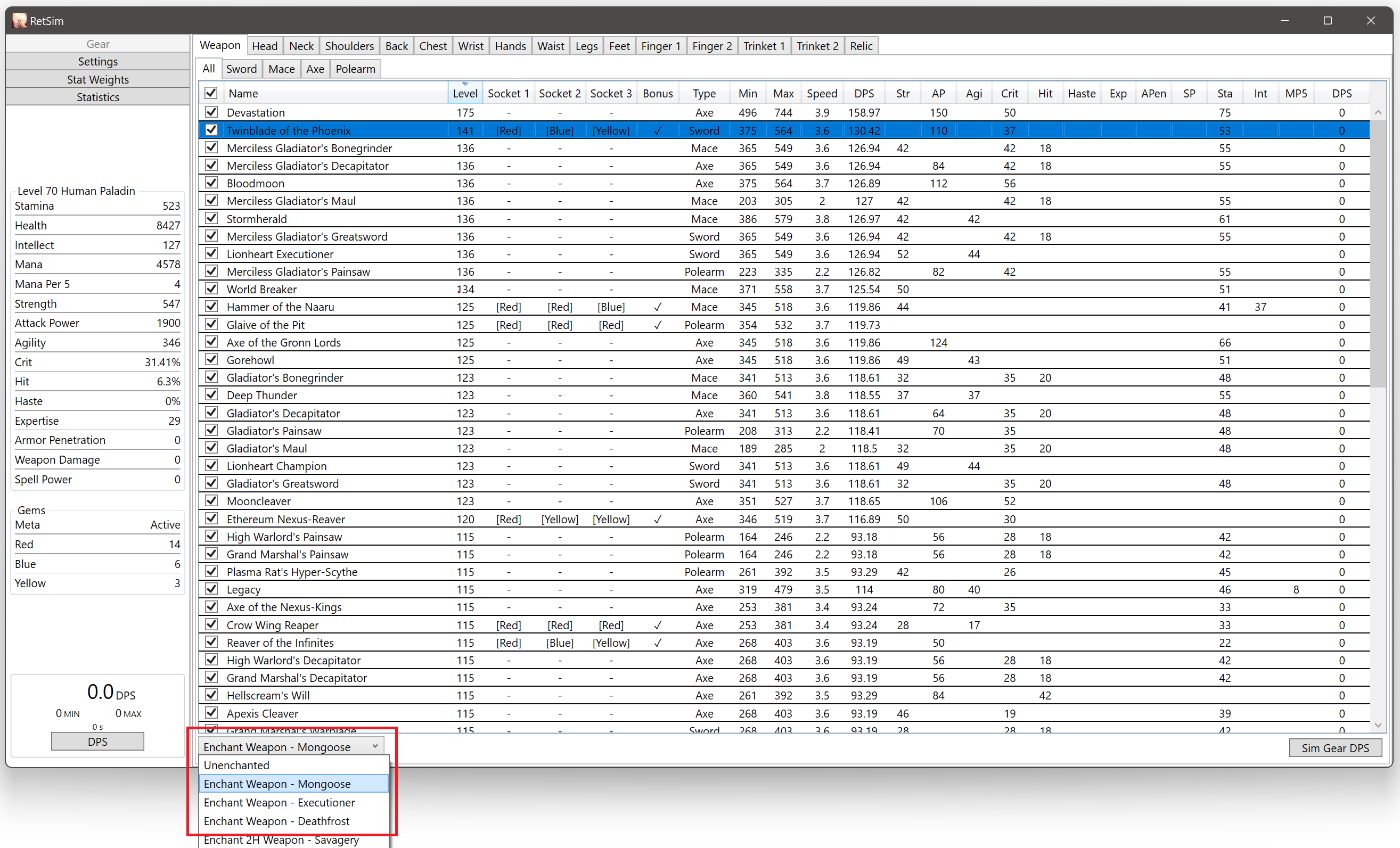Screen dimensions: 1400x848
Task: Select the Apexis Cleaver row
Action: pos(784,713)
